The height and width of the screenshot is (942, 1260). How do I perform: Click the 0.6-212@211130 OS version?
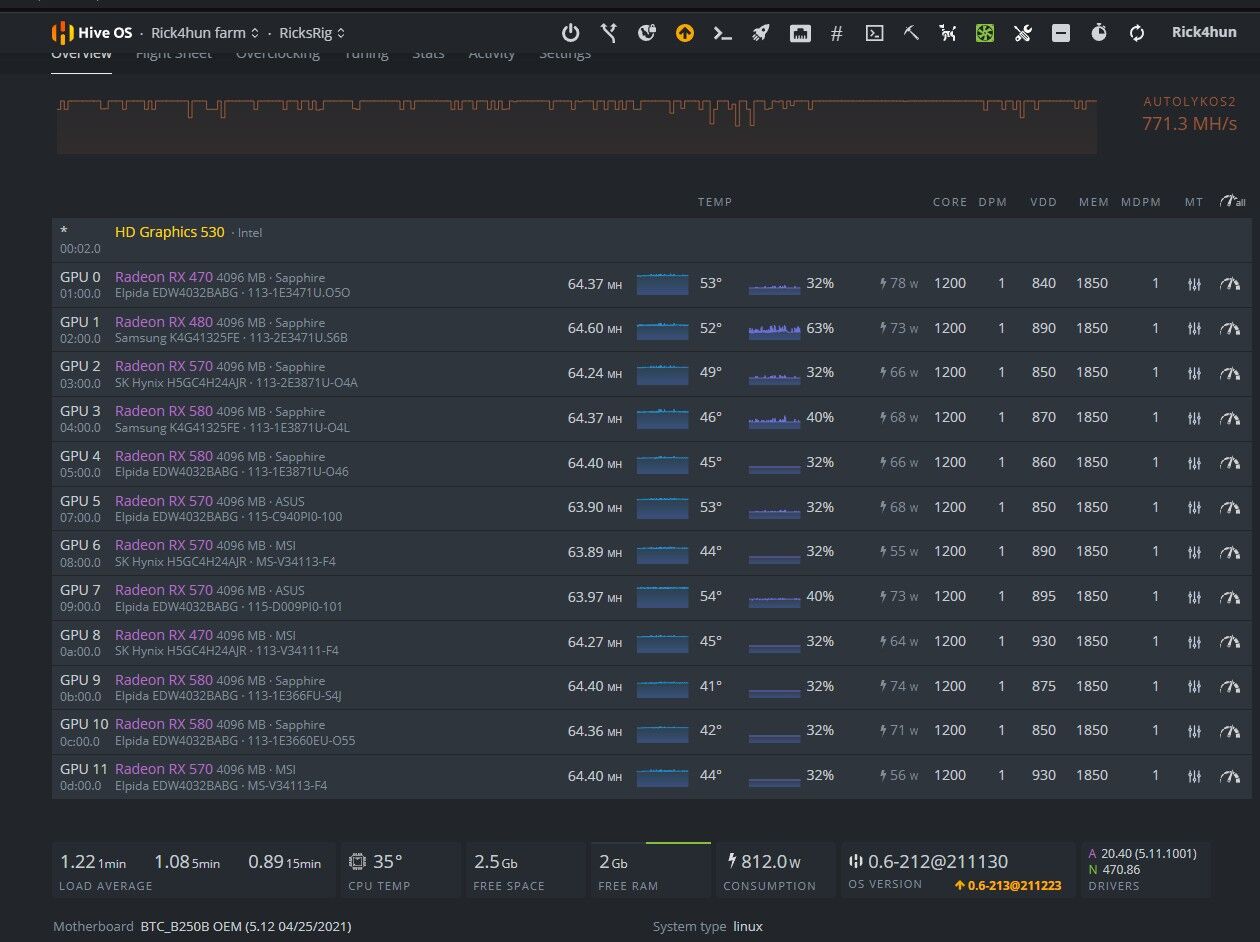pos(937,861)
